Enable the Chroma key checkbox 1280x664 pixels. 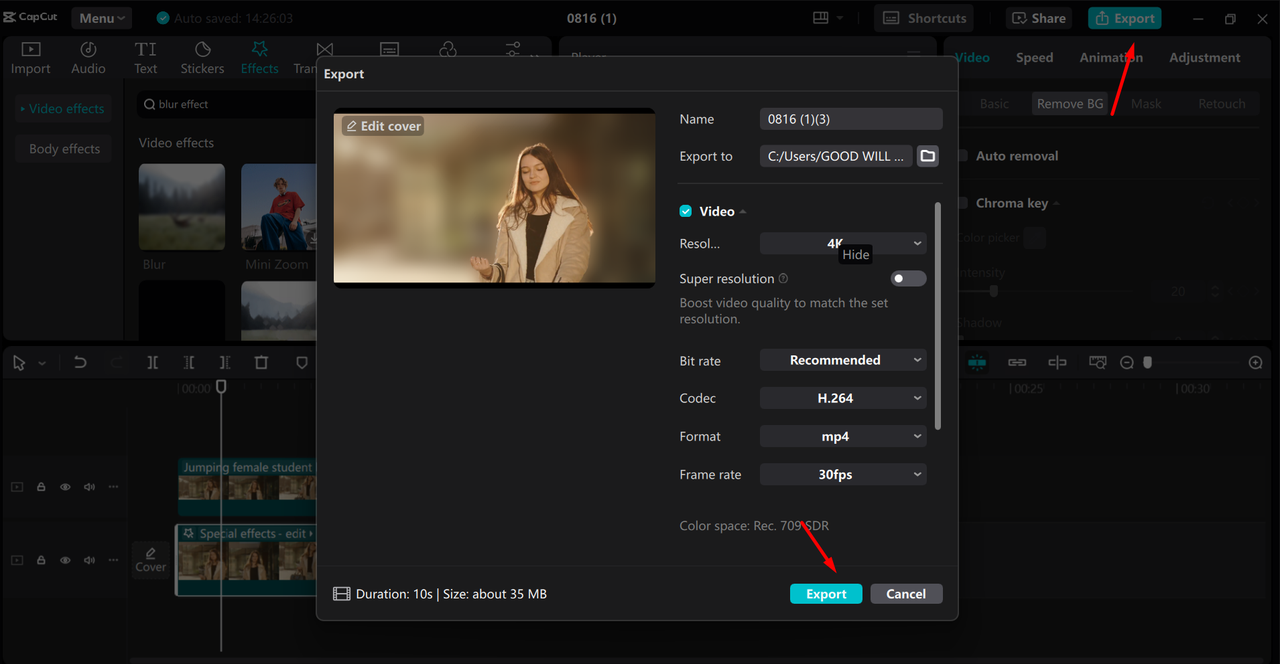pyautogui.click(x=963, y=203)
